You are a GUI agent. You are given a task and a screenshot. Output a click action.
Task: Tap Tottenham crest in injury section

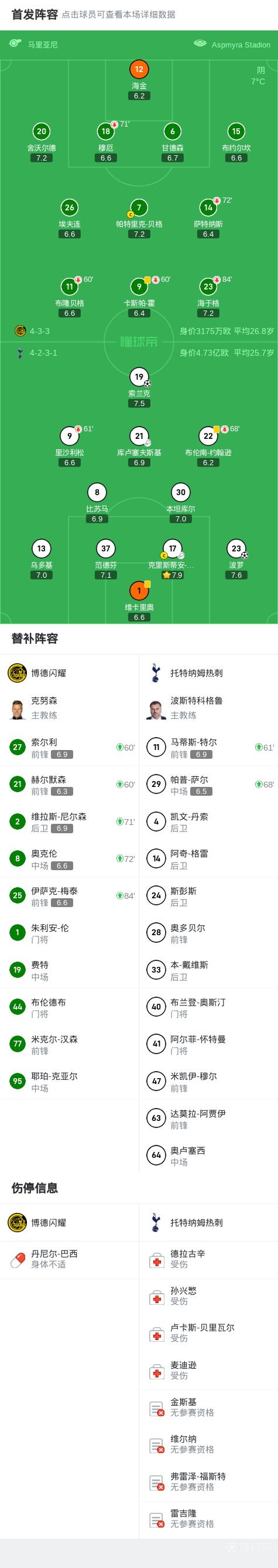[156, 1222]
